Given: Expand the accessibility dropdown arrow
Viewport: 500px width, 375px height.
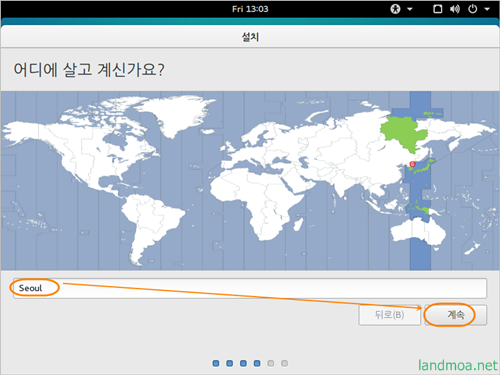Looking at the screenshot, I should (x=410, y=9).
